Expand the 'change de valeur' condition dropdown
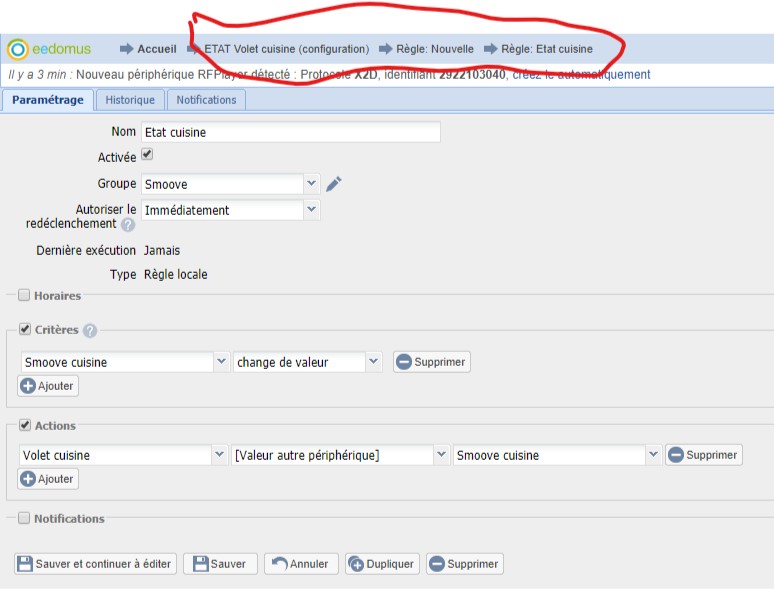 [374, 362]
